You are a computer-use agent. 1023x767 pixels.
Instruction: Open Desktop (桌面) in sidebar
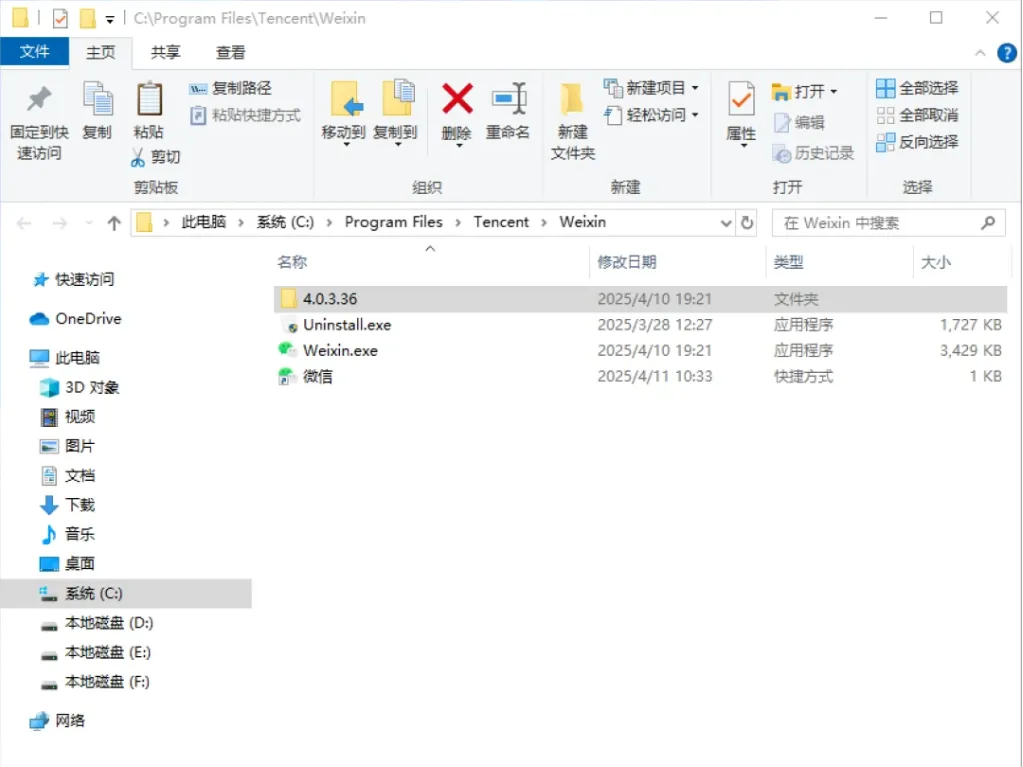(x=68, y=564)
